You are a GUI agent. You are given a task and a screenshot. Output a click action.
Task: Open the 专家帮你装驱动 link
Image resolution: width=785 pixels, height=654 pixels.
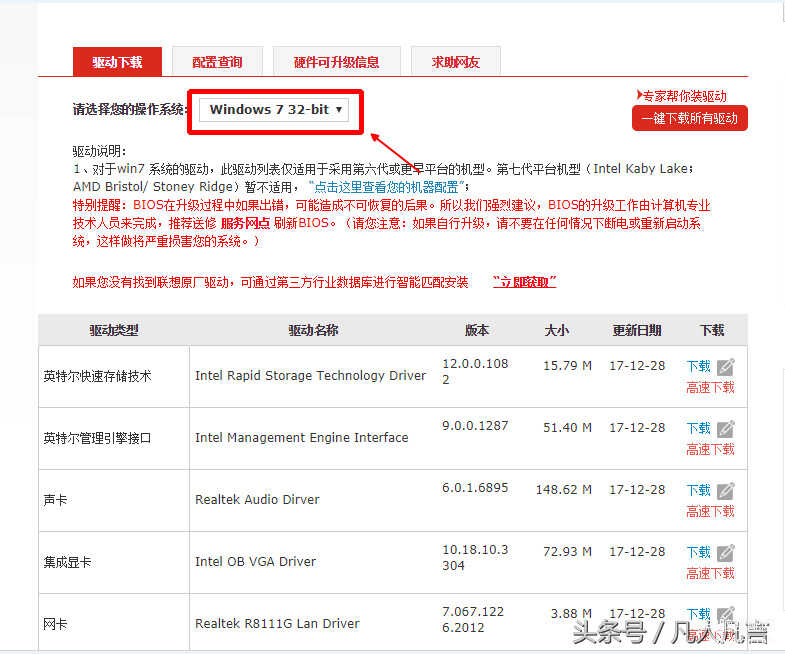(682, 96)
